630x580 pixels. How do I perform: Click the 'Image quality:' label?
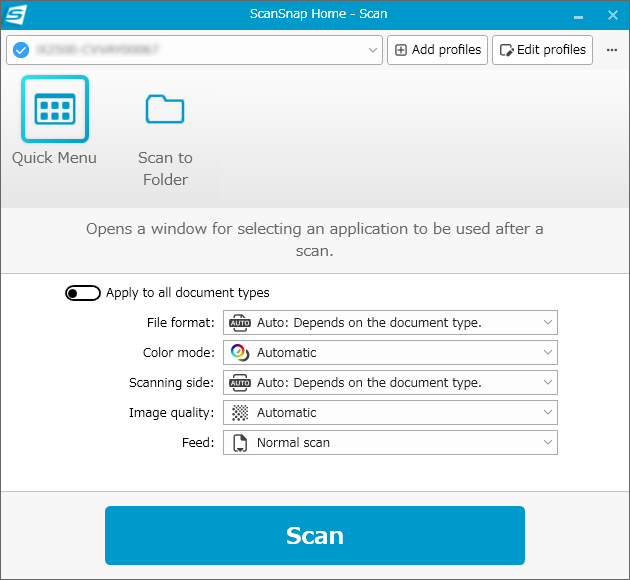coord(172,413)
